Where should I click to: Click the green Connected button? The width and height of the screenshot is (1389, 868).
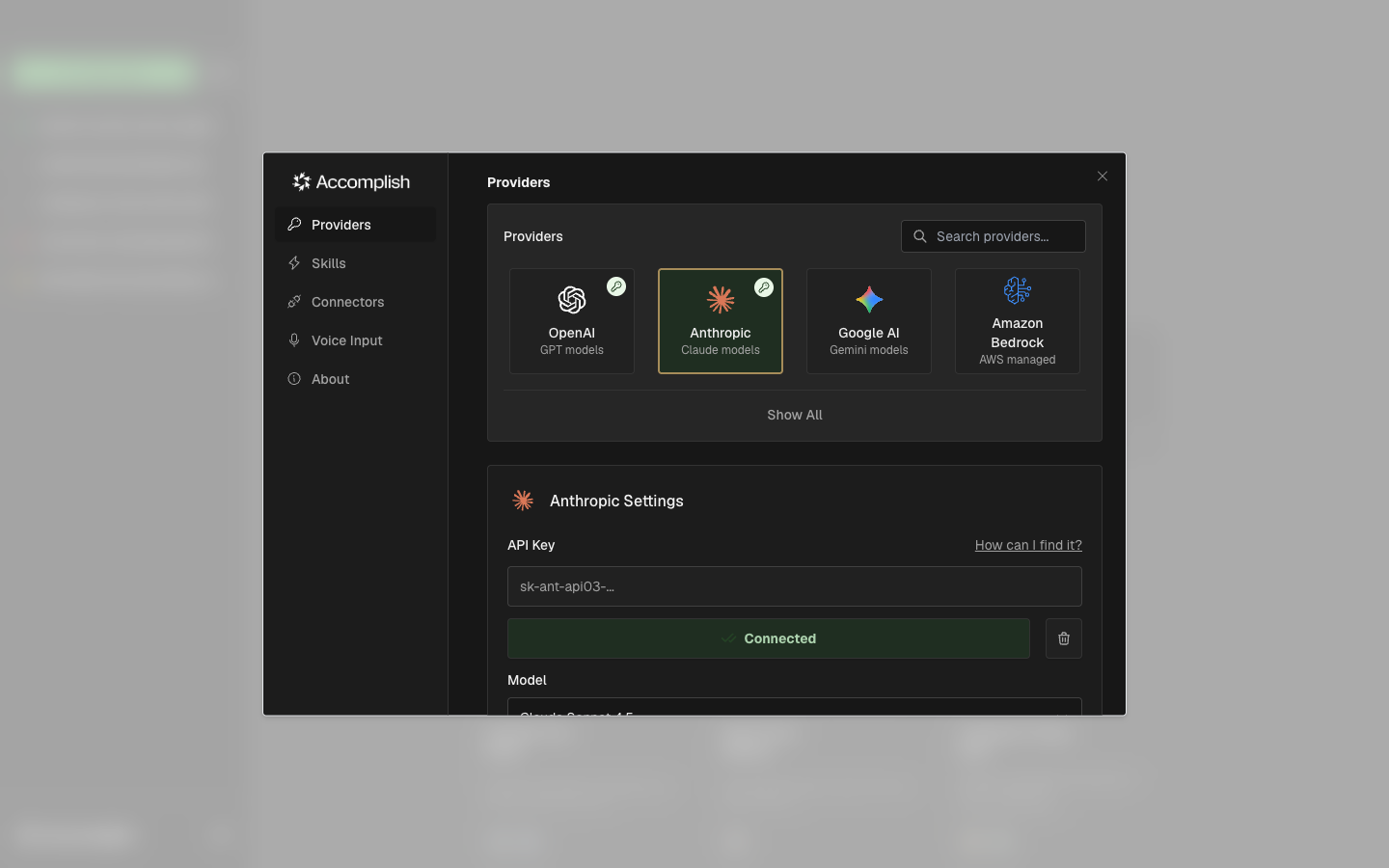pos(769,638)
